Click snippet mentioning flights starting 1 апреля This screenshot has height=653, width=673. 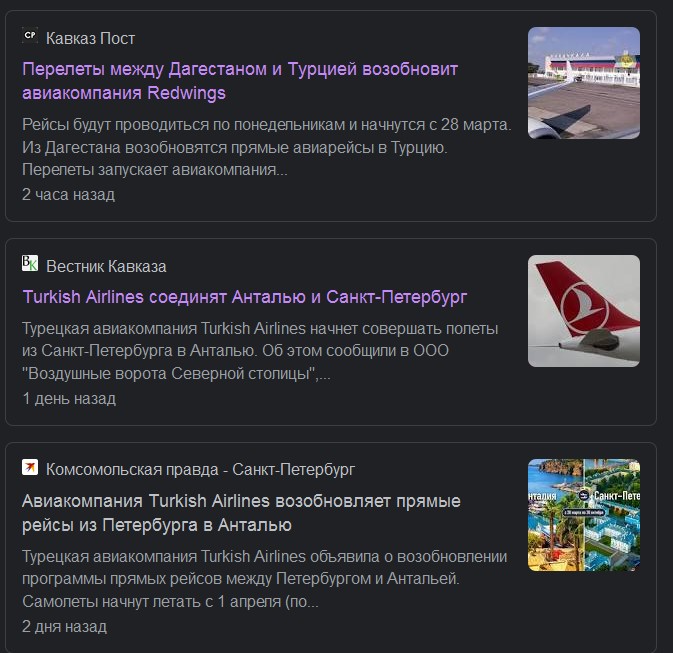[x=264, y=580]
